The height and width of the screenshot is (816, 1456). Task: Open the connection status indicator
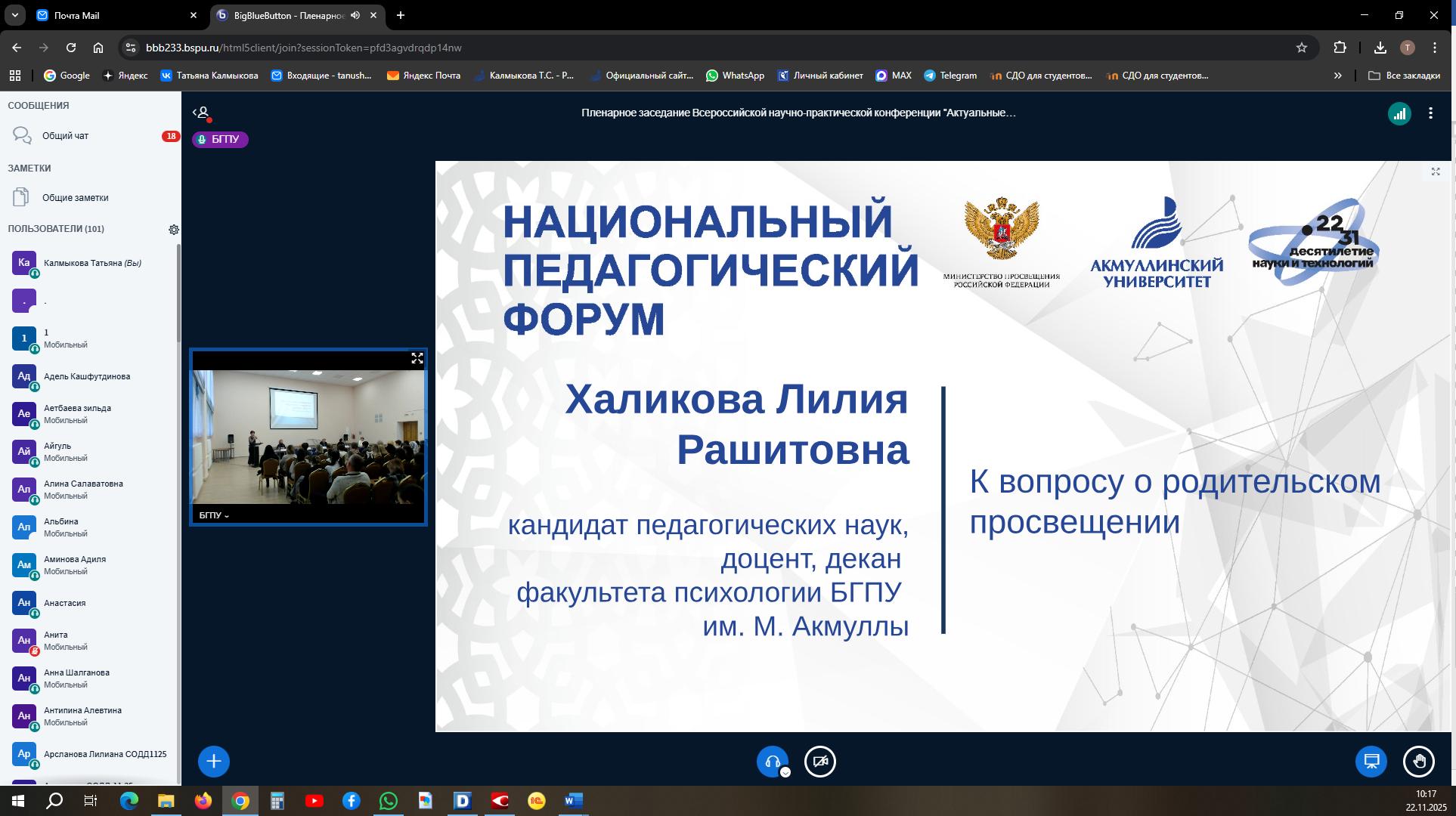(x=1399, y=113)
